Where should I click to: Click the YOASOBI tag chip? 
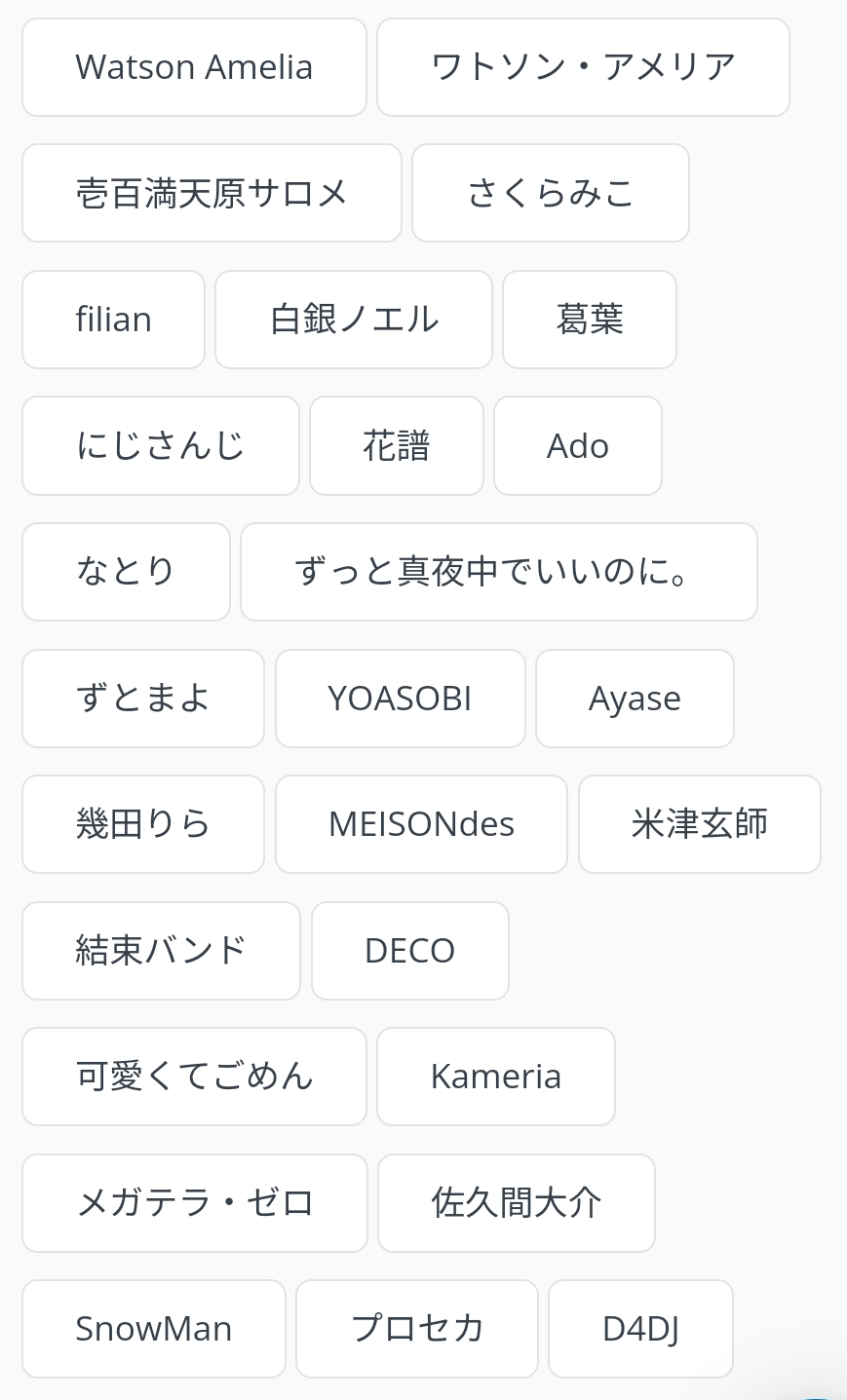[401, 699]
